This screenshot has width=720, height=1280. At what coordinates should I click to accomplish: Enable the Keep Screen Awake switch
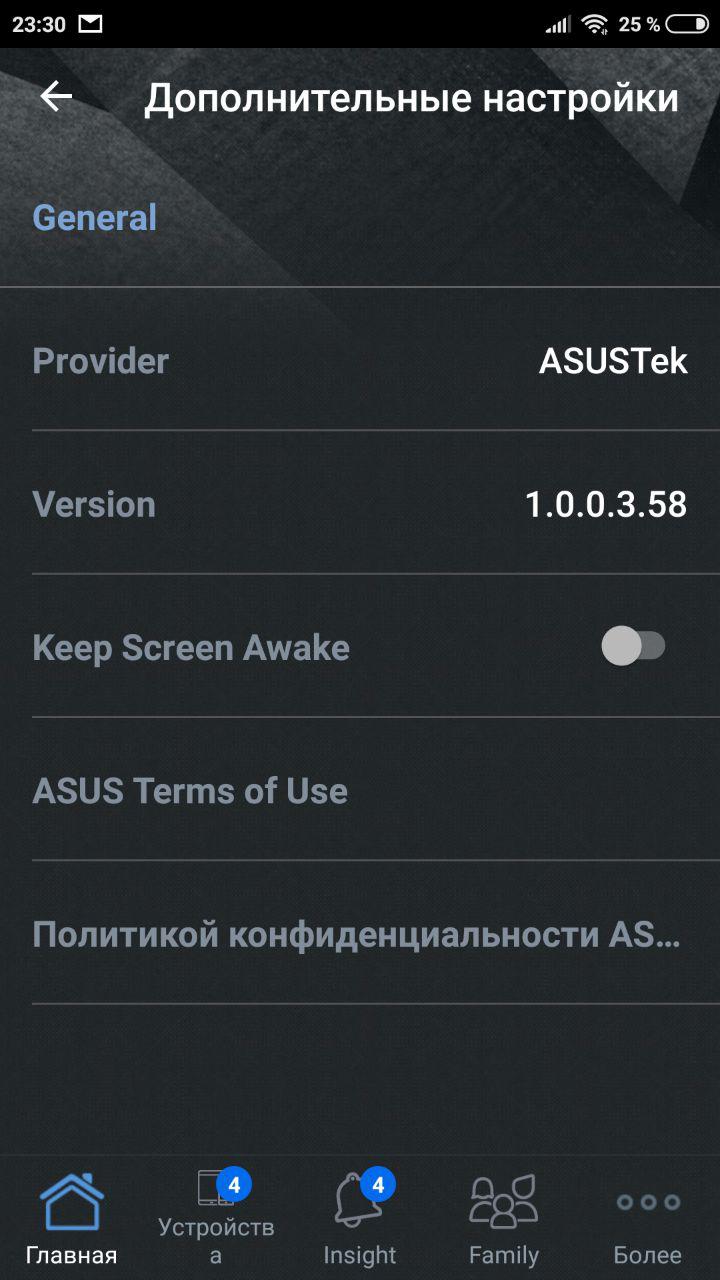tap(632, 646)
